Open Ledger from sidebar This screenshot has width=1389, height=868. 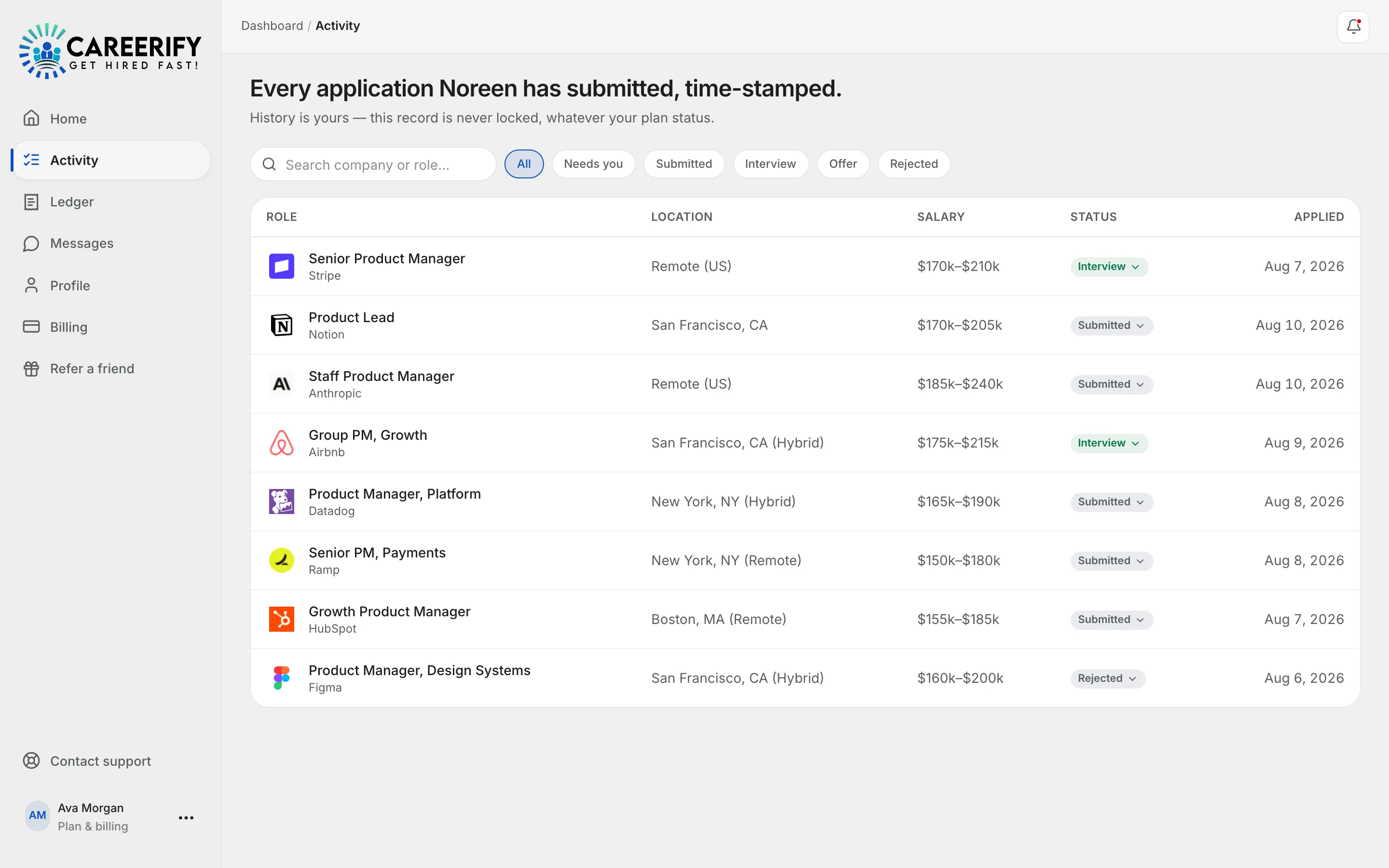click(110, 202)
